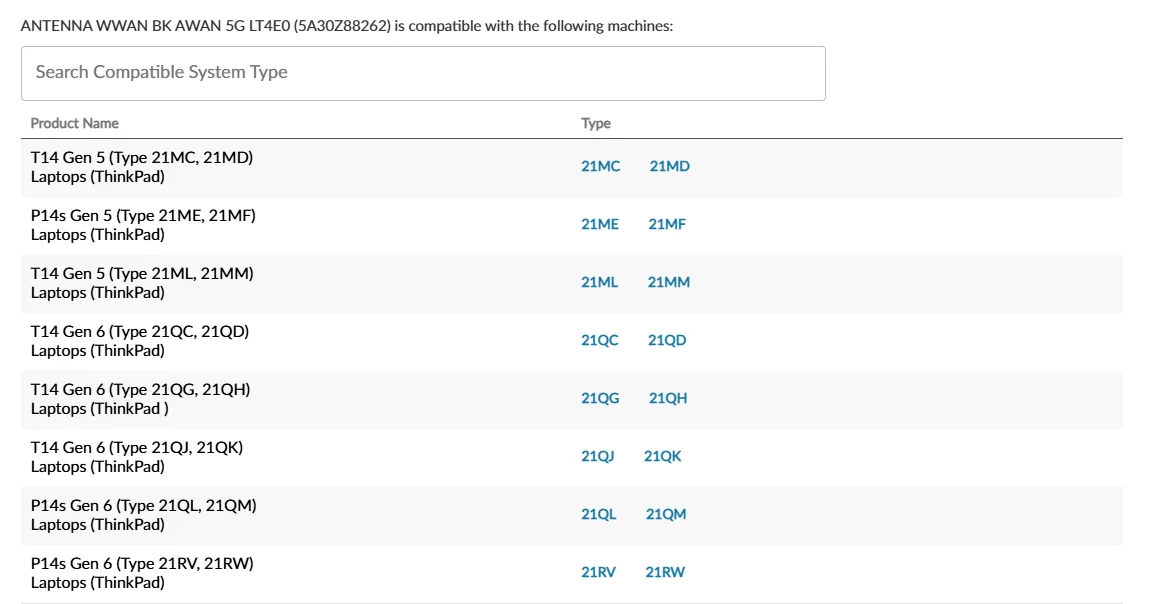The image size is (1155, 604).
Task: Click the 21RW type link
Action: point(665,572)
